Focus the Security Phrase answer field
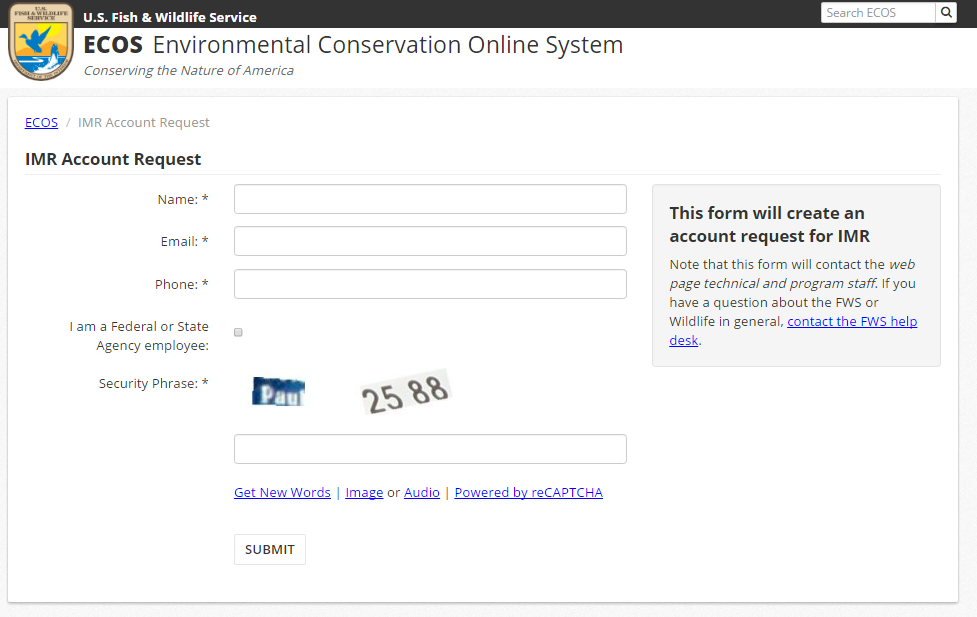 pyautogui.click(x=430, y=449)
